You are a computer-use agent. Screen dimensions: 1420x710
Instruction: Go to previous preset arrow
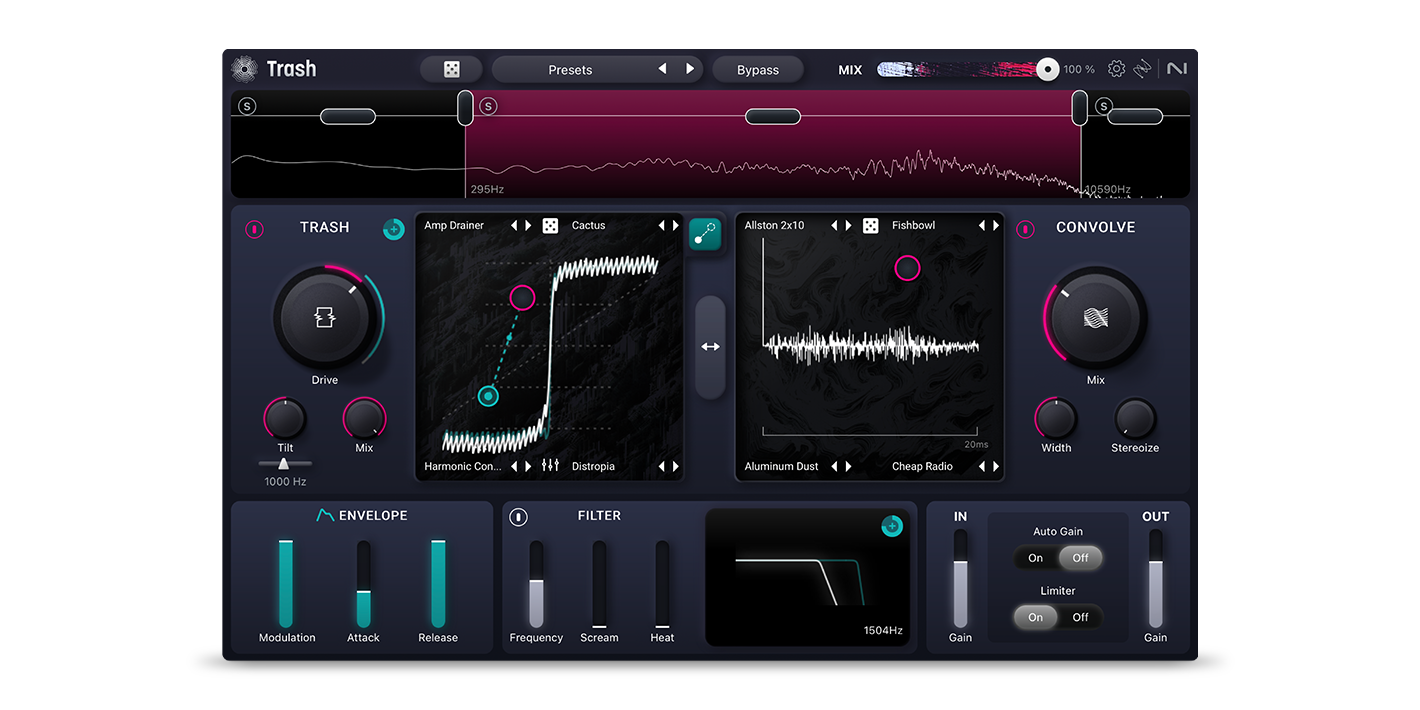pos(662,69)
